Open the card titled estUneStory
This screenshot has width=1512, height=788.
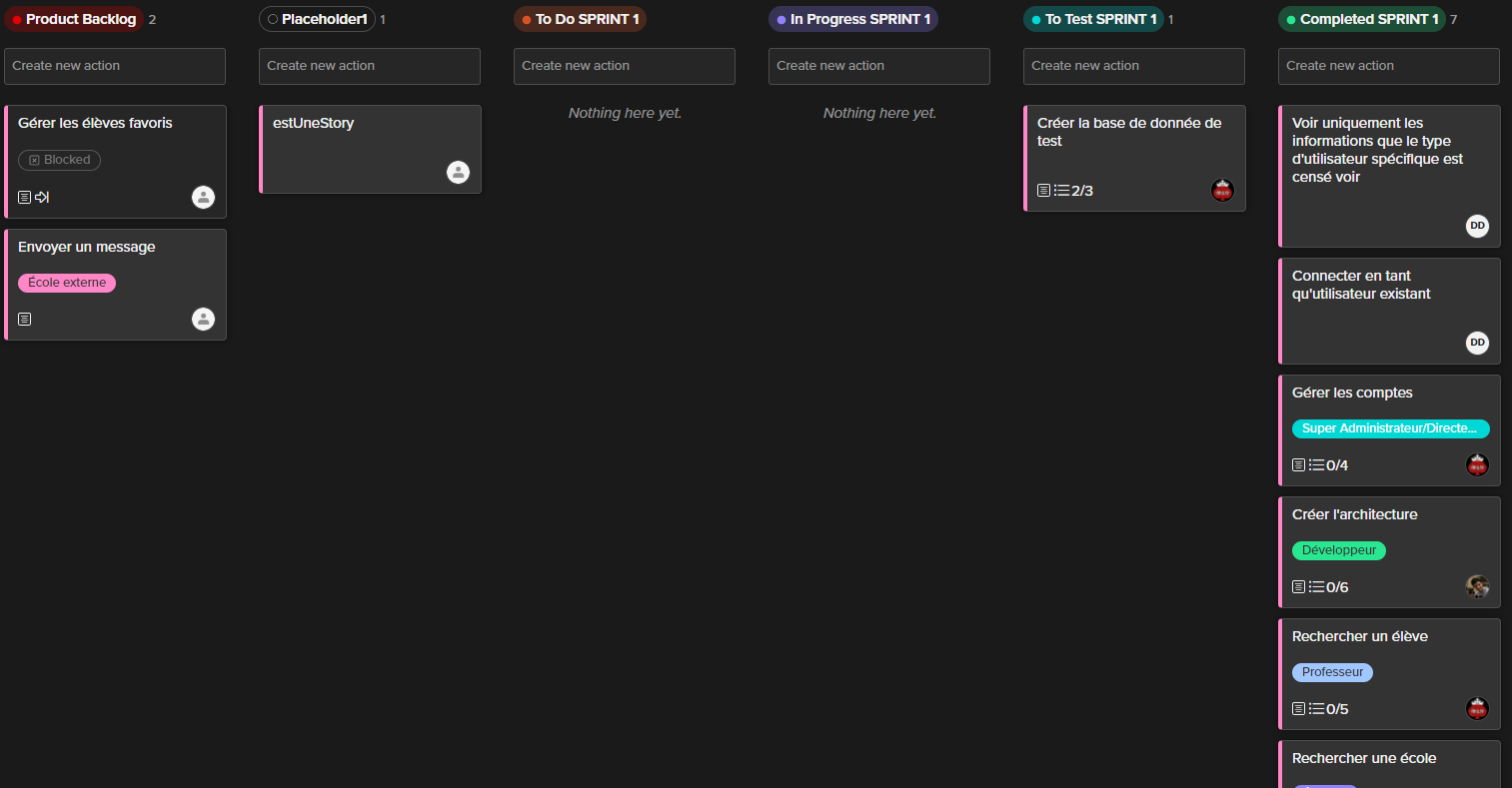pyautogui.click(x=370, y=150)
